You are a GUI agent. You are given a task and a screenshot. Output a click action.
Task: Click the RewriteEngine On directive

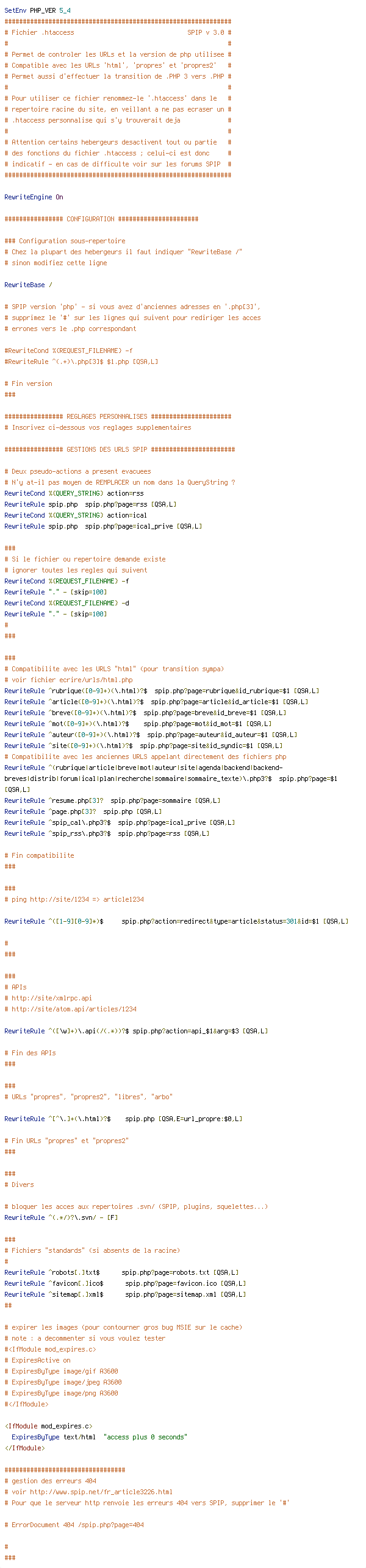34,197
